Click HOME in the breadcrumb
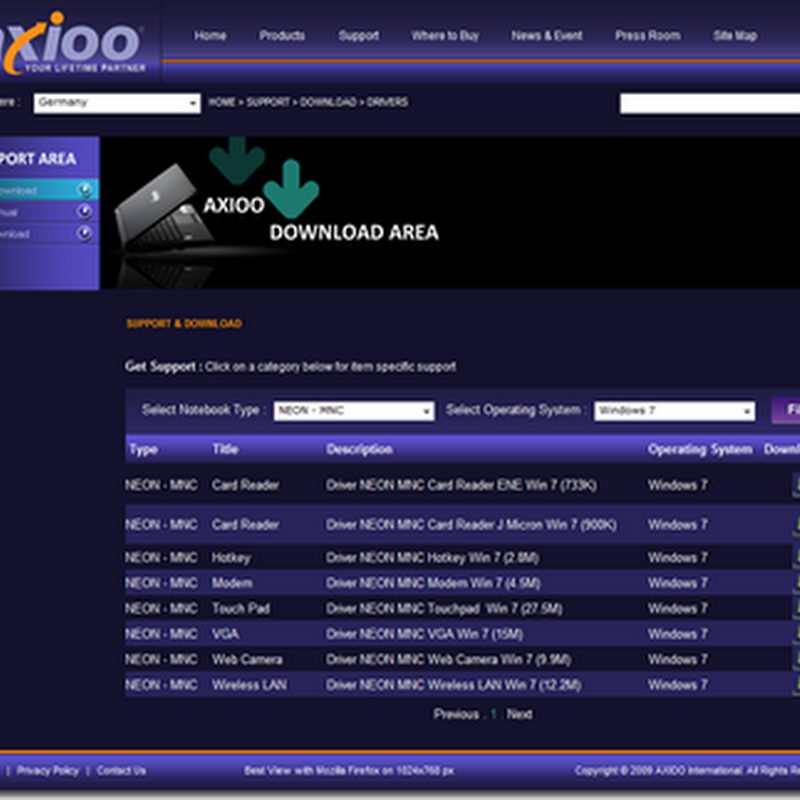The height and width of the screenshot is (800, 800). tap(222, 102)
